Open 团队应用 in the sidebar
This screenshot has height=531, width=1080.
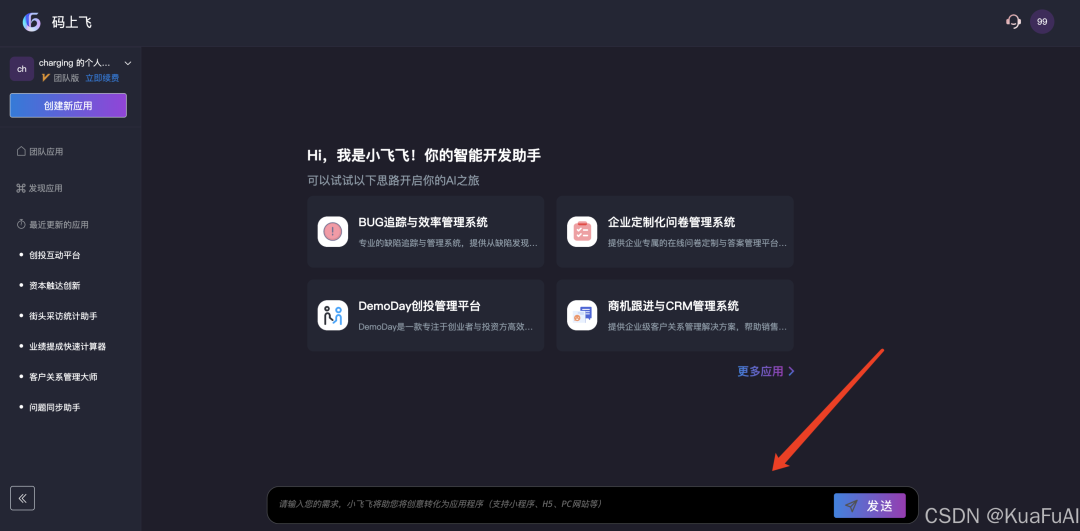click(x=40, y=152)
